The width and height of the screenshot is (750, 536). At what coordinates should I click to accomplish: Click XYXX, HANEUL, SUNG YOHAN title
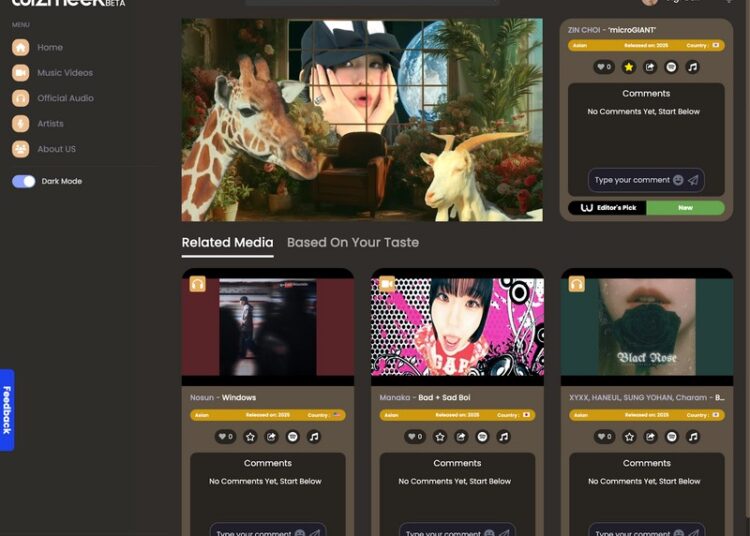point(647,397)
